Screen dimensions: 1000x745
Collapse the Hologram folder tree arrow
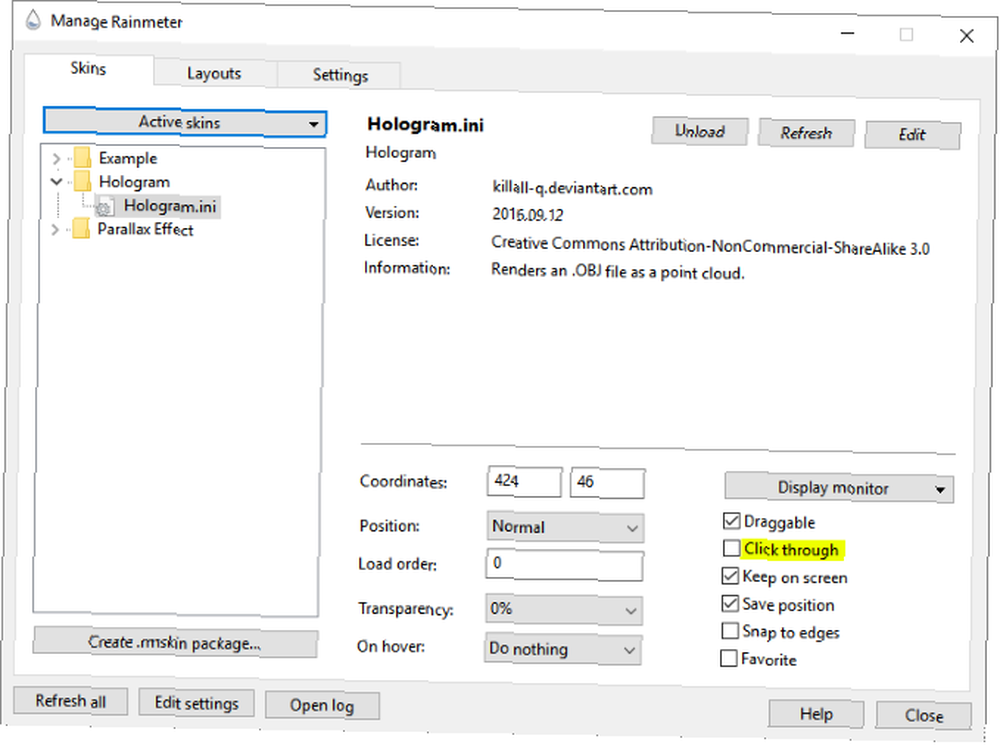click(x=56, y=182)
